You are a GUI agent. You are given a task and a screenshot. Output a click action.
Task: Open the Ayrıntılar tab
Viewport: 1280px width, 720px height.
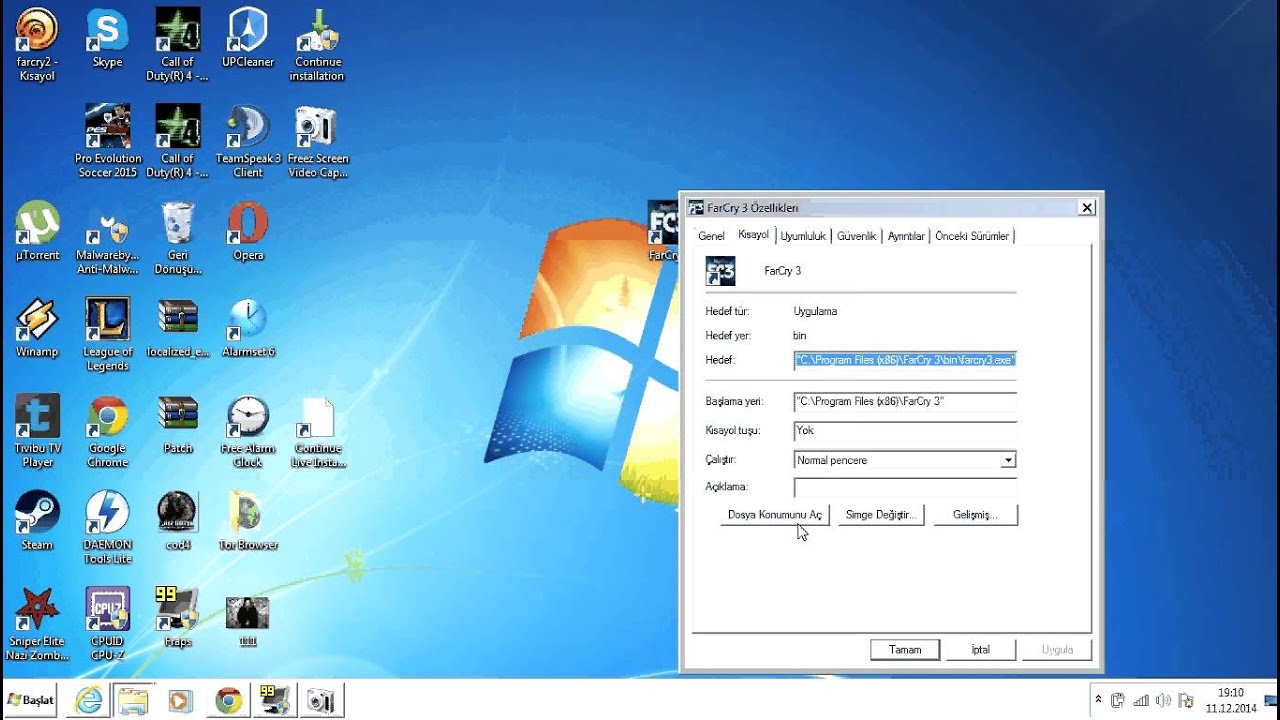[x=906, y=236]
